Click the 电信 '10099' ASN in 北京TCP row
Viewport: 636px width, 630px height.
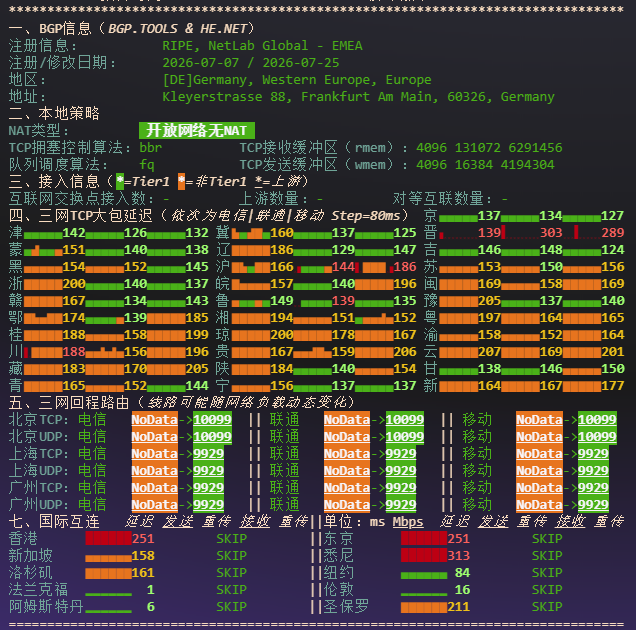212,420
